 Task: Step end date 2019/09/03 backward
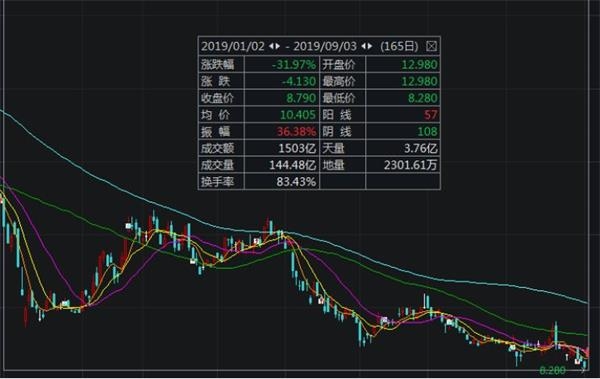tap(363, 46)
